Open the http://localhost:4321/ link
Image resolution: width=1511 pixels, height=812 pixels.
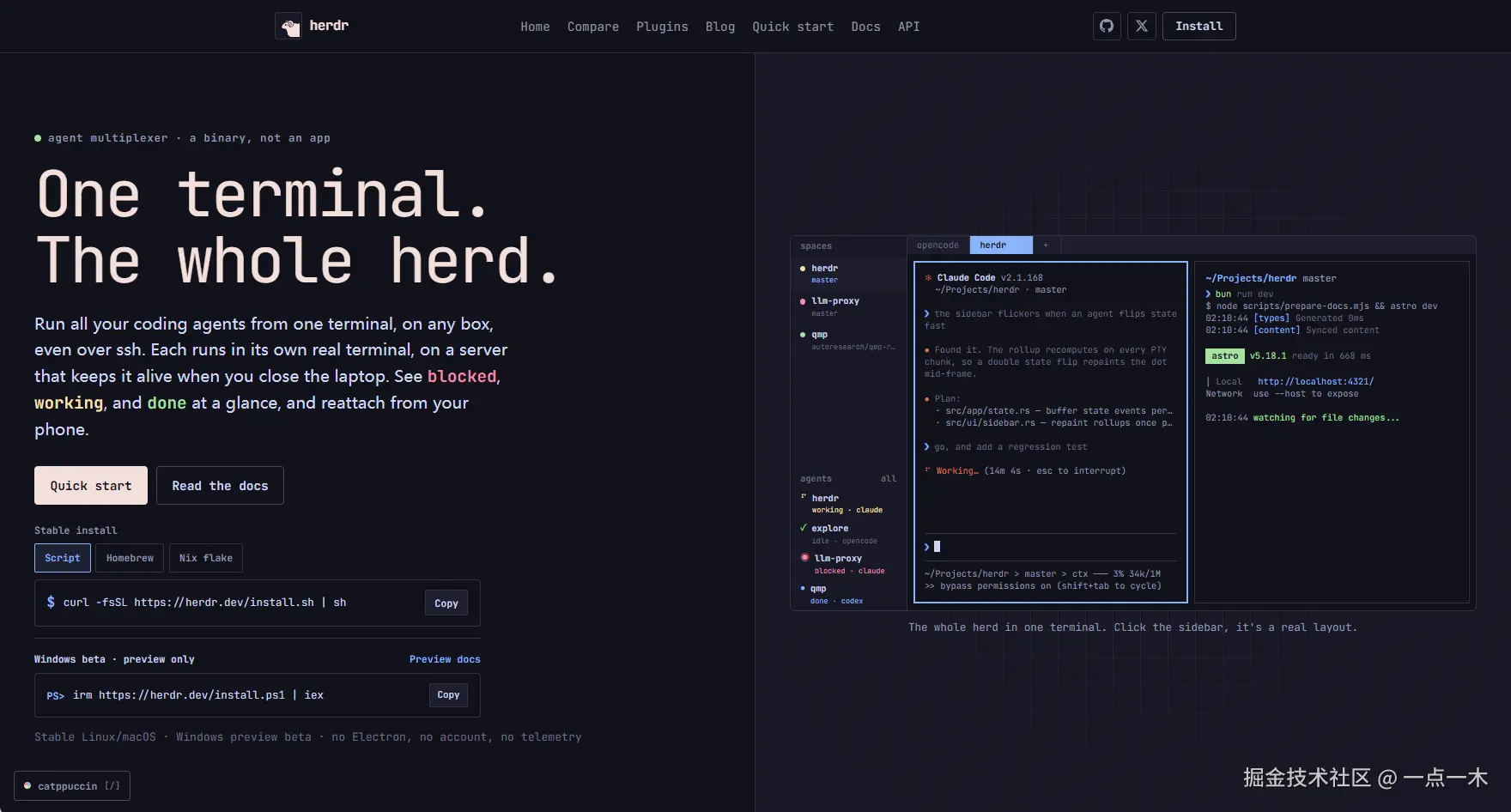coord(1315,381)
